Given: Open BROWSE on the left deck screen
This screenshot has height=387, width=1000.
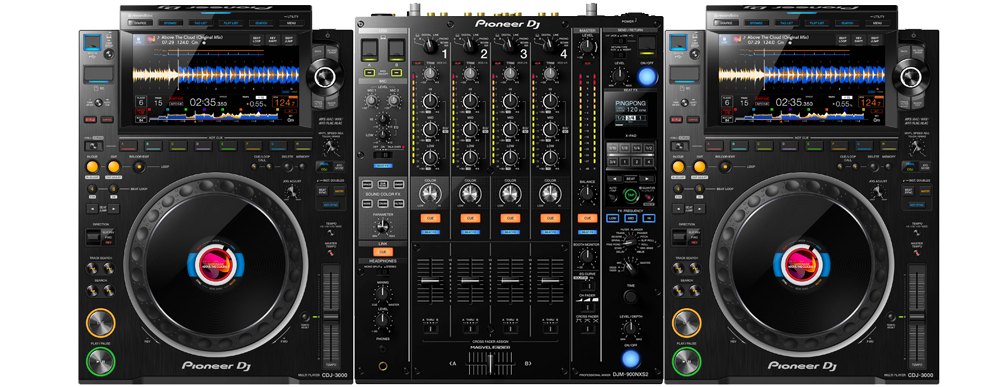Looking at the screenshot, I should point(170,23).
